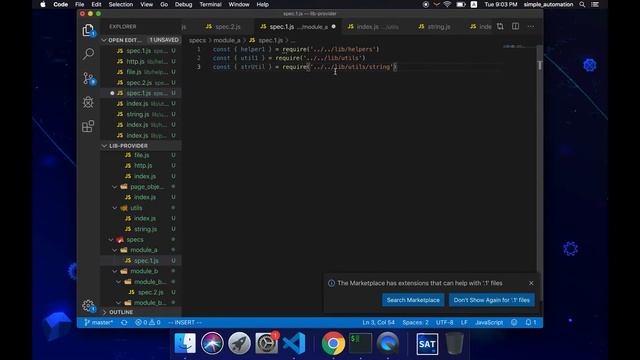Image resolution: width=640 pixels, height=360 pixels.
Task: Change indentation via Spaces: 2
Action: coord(415,322)
